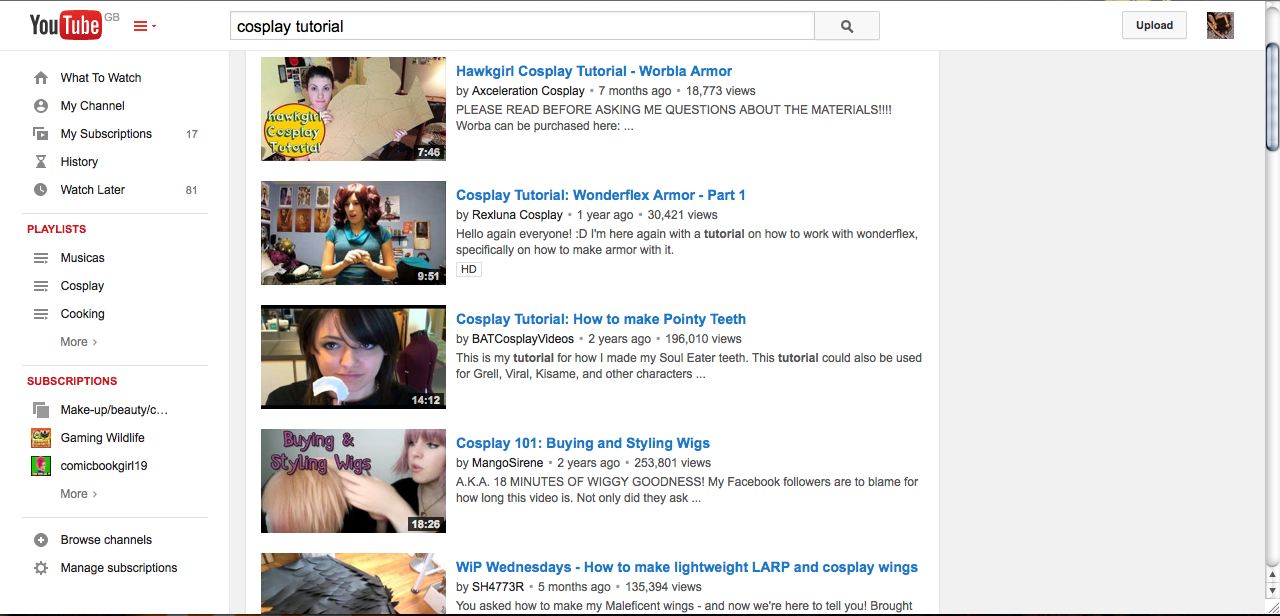Click the Pointy Teeth video thumbnail
This screenshot has width=1280, height=616.
click(x=353, y=357)
